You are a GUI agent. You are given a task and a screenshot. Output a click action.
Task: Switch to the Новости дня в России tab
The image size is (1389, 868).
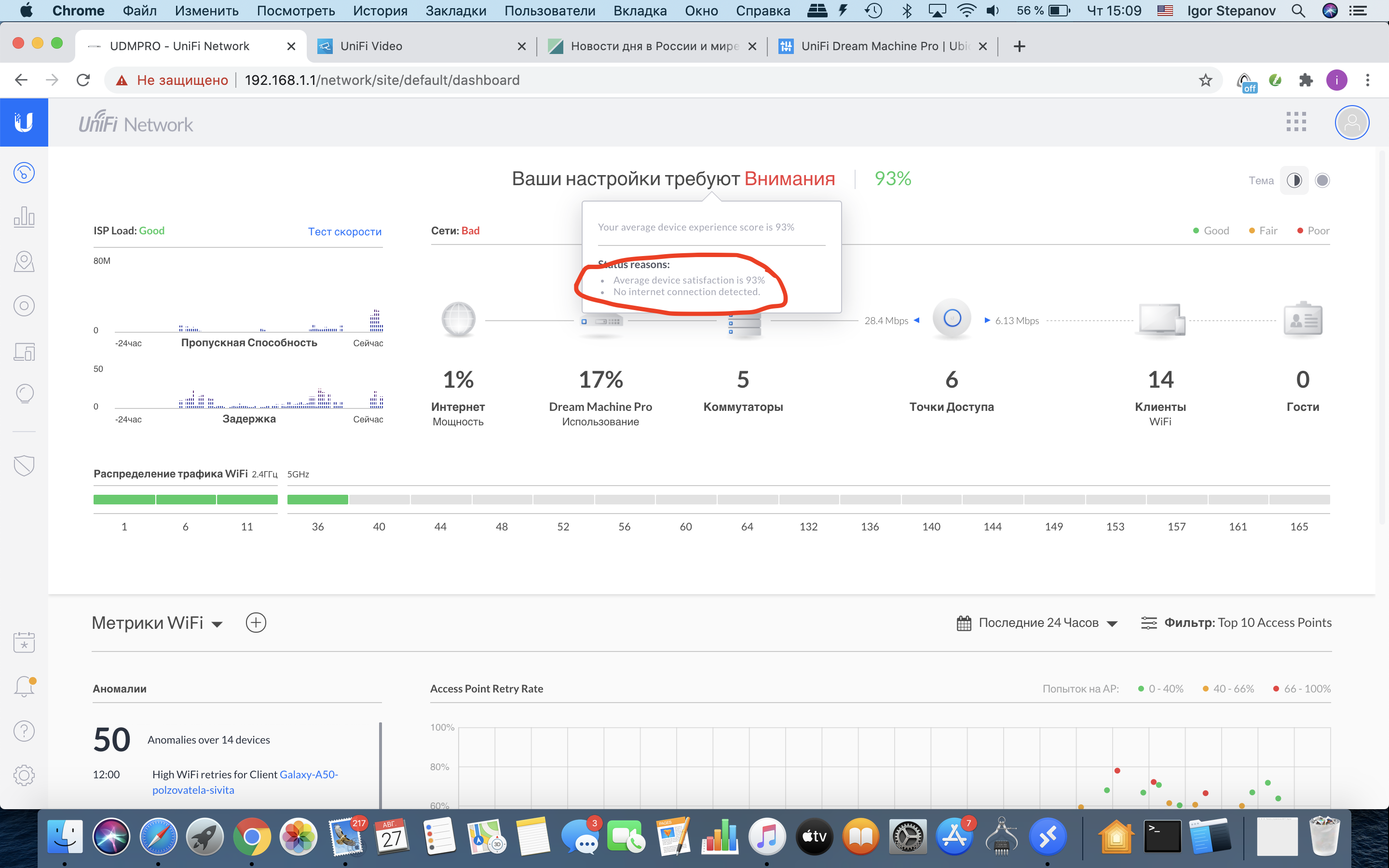pos(652,46)
